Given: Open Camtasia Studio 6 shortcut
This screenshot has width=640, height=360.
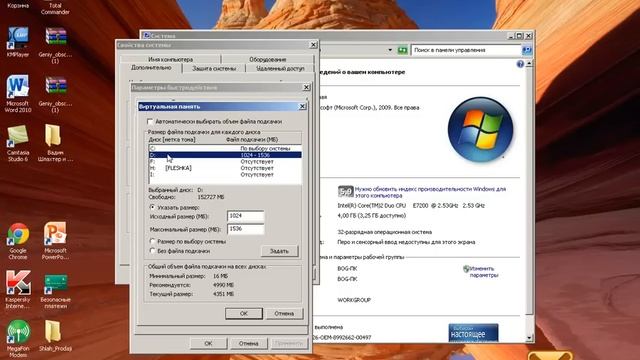Looking at the screenshot, I should (x=18, y=143).
